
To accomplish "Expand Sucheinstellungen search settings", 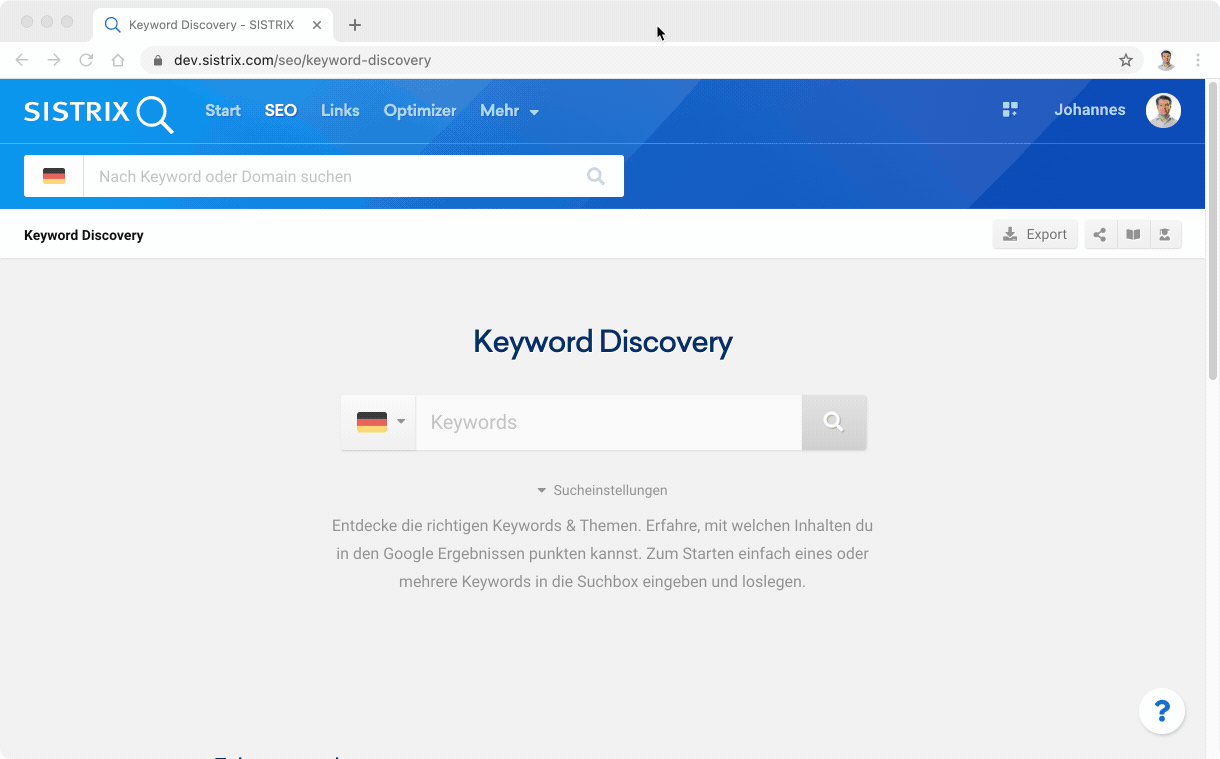I will 602,490.
